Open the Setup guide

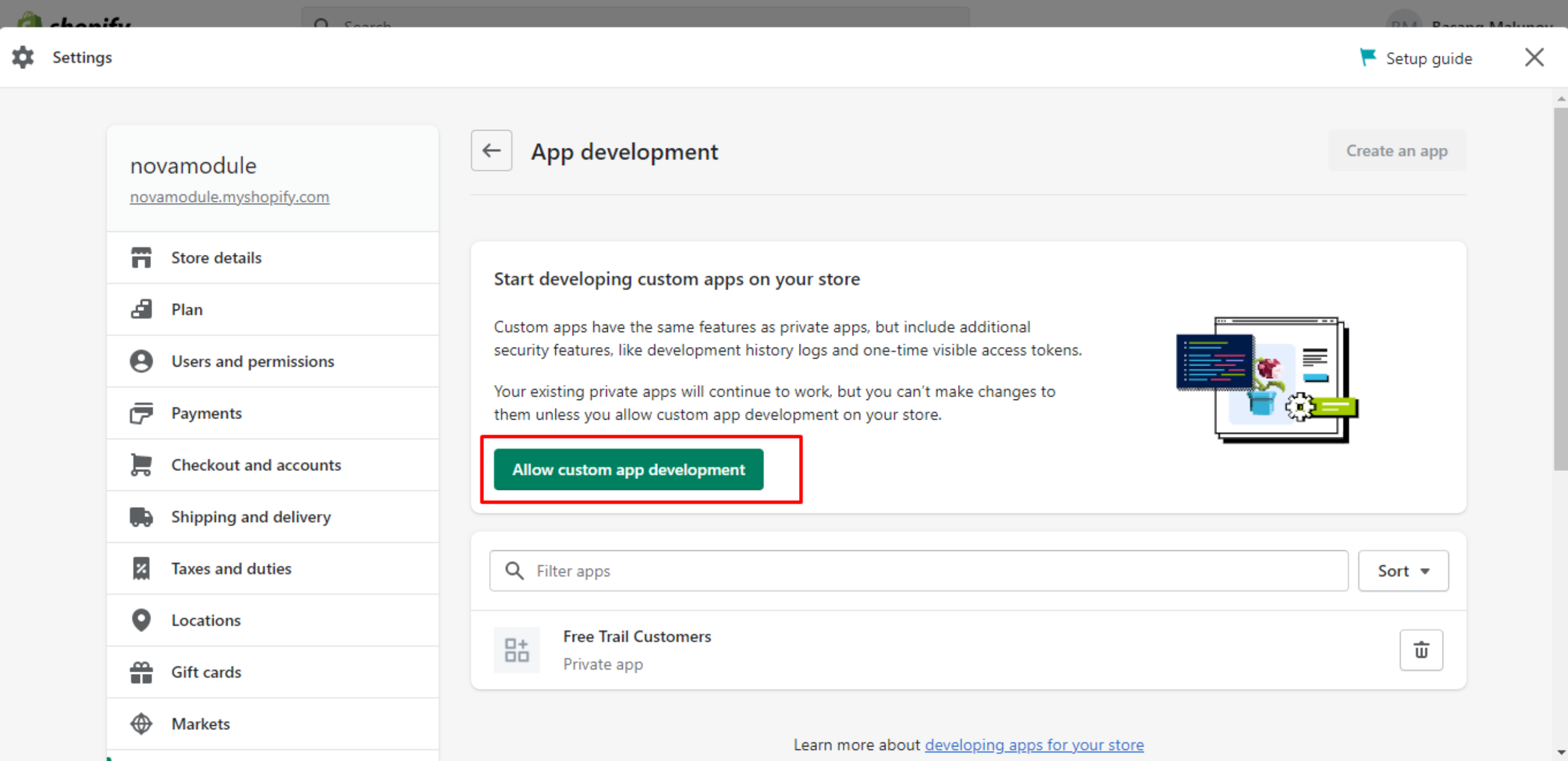coord(1416,58)
